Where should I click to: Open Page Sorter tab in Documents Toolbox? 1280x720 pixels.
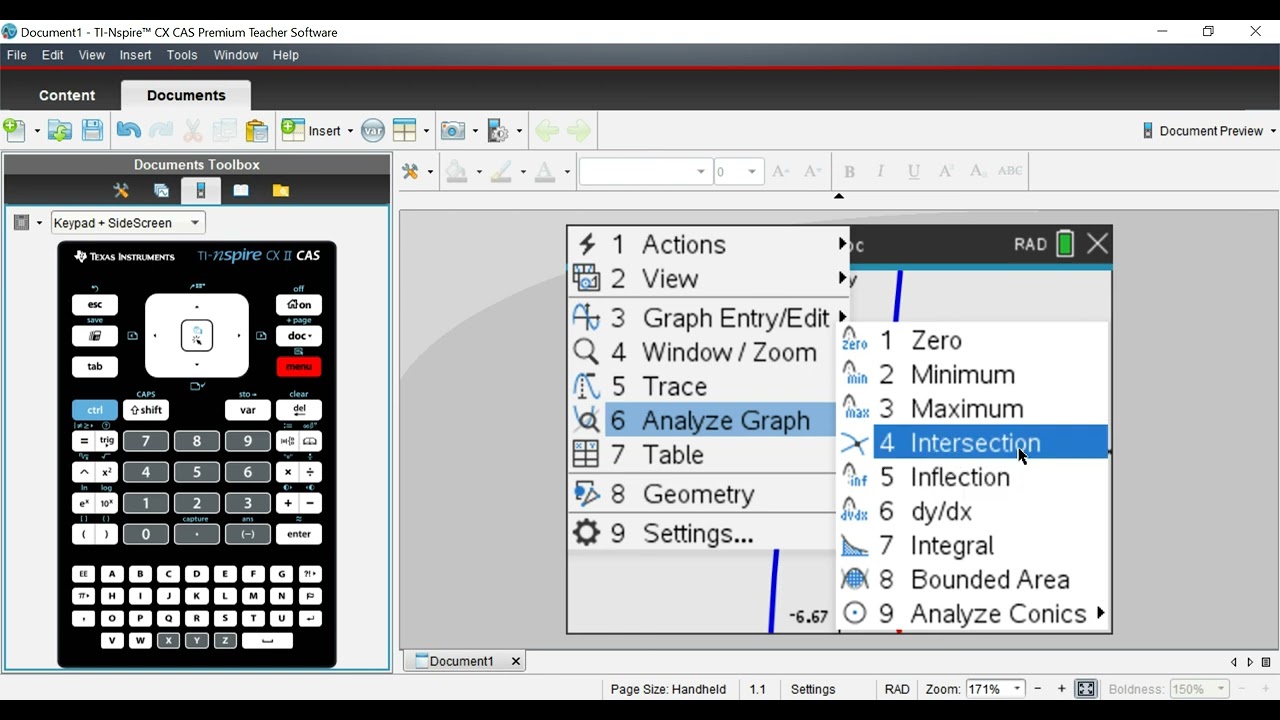click(161, 190)
